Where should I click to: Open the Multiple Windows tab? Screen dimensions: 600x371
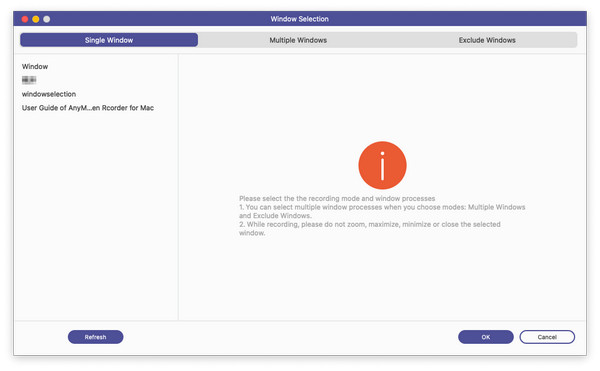[x=298, y=40]
